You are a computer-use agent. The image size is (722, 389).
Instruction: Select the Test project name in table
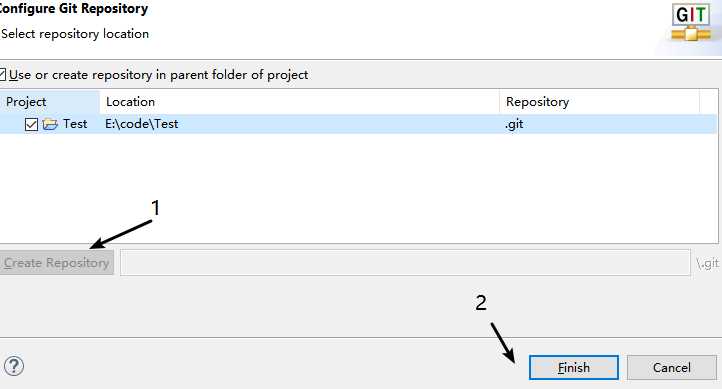coord(75,124)
